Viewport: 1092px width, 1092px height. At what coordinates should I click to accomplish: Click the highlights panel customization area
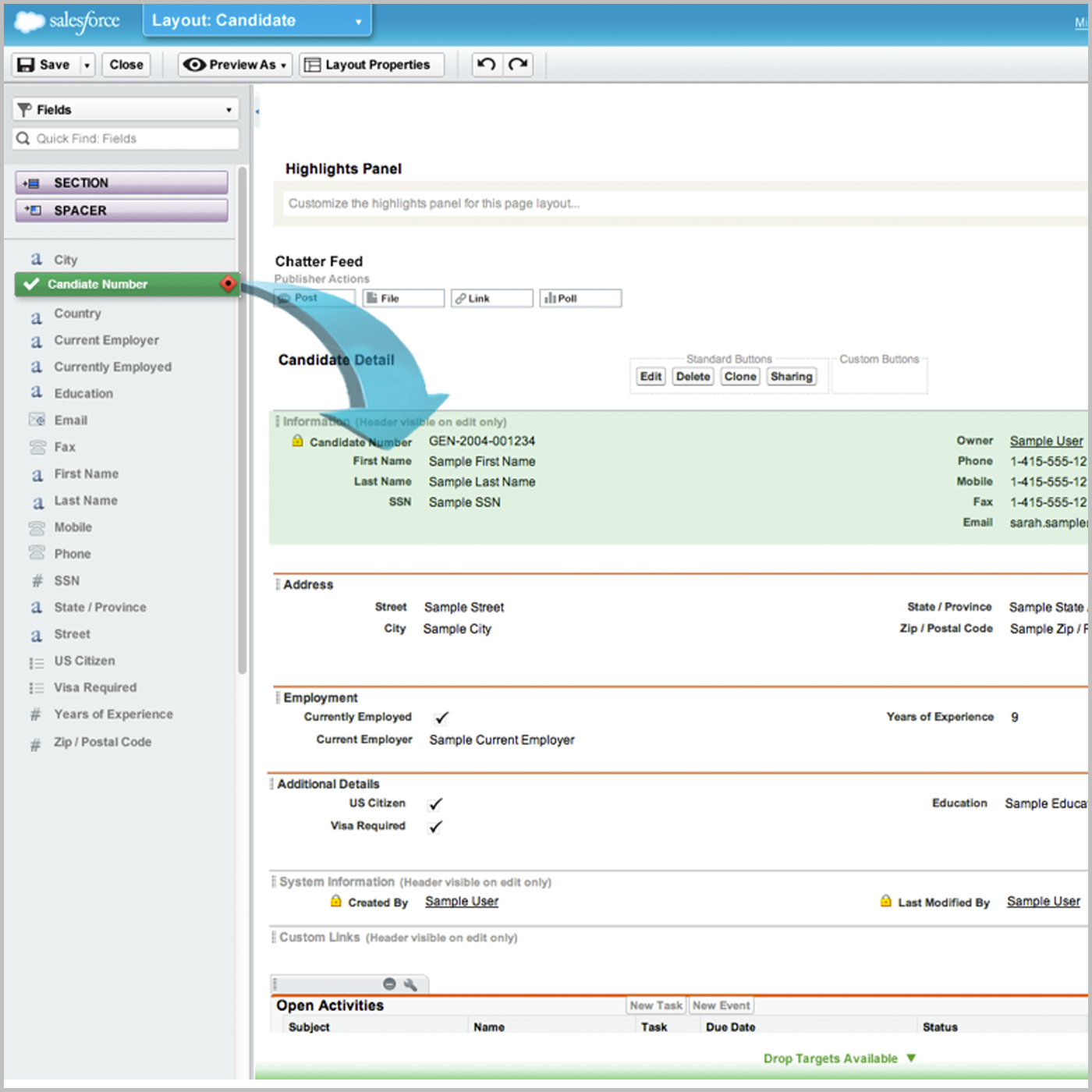point(685,204)
